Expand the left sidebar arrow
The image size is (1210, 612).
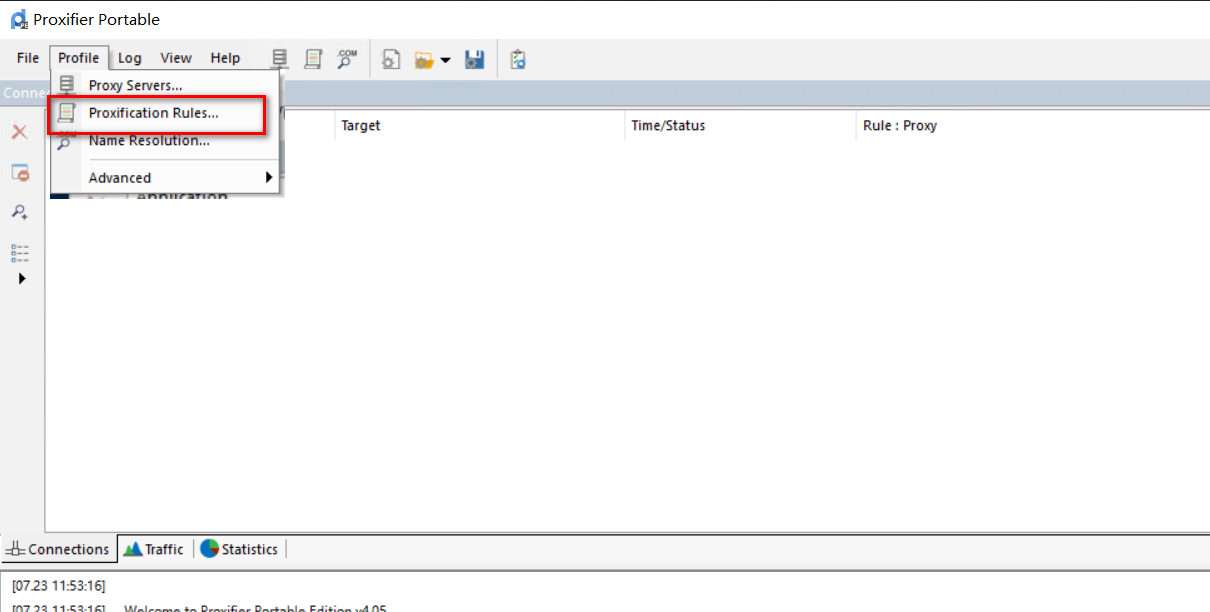click(x=21, y=279)
